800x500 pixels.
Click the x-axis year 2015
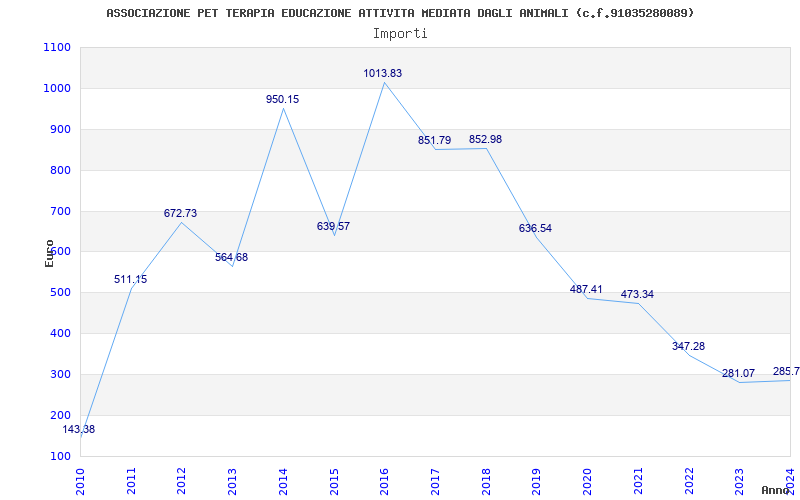[x=334, y=481]
